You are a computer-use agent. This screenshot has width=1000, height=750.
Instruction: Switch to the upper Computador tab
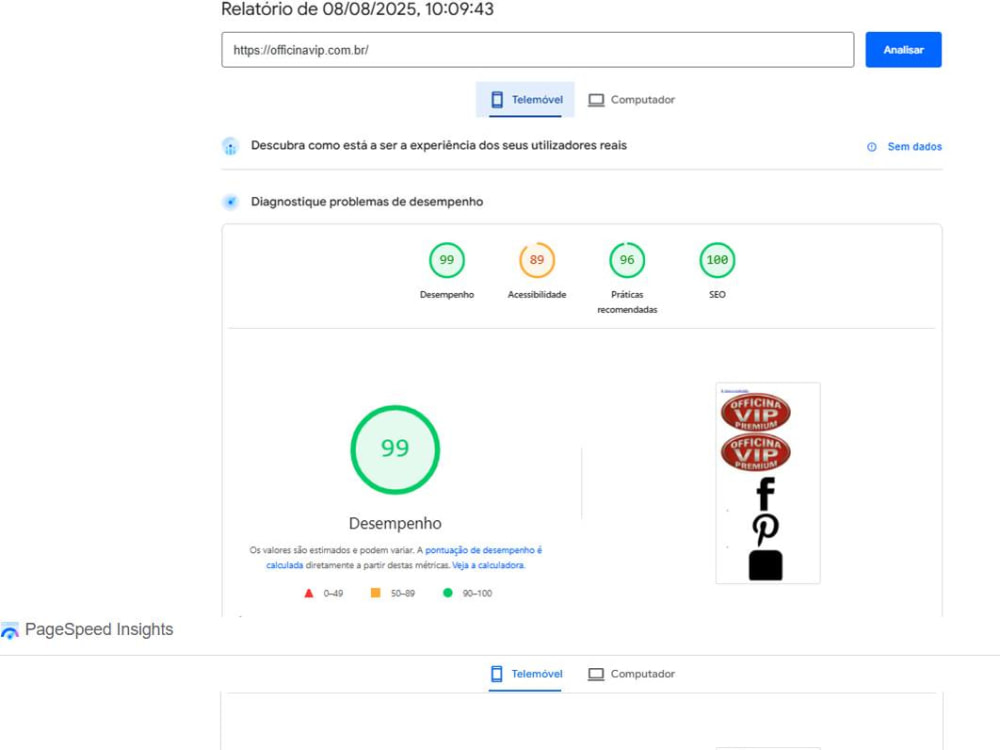coord(631,99)
